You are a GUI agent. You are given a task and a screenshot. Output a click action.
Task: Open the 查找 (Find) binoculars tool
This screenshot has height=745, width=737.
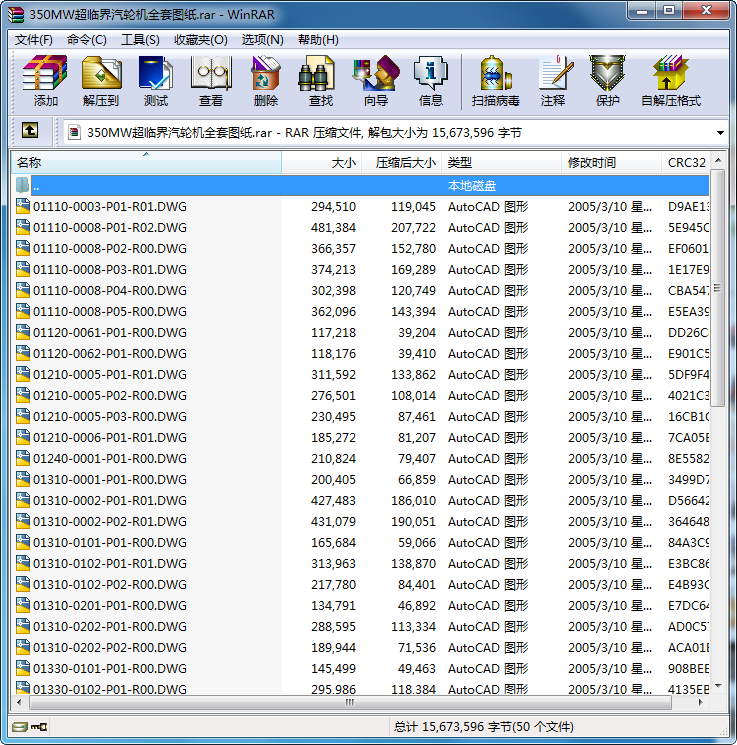click(x=320, y=81)
